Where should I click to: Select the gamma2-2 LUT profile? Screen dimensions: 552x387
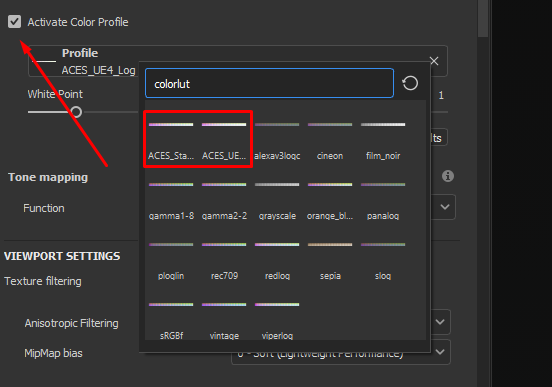224,200
